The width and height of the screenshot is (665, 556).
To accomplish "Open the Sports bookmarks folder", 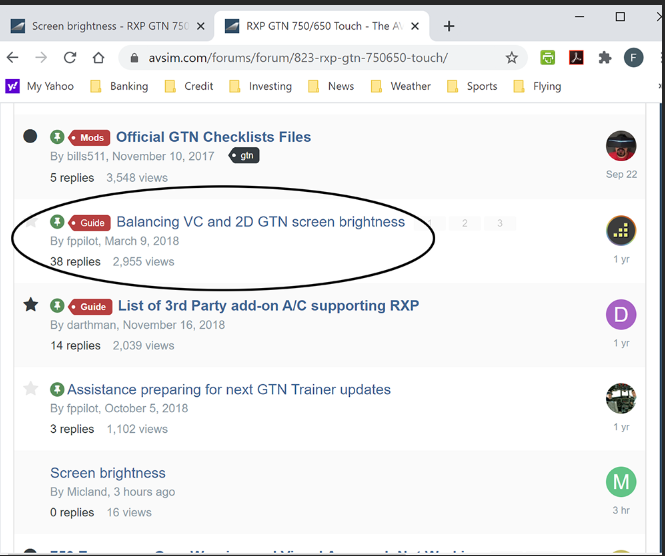I will tap(472, 86).
